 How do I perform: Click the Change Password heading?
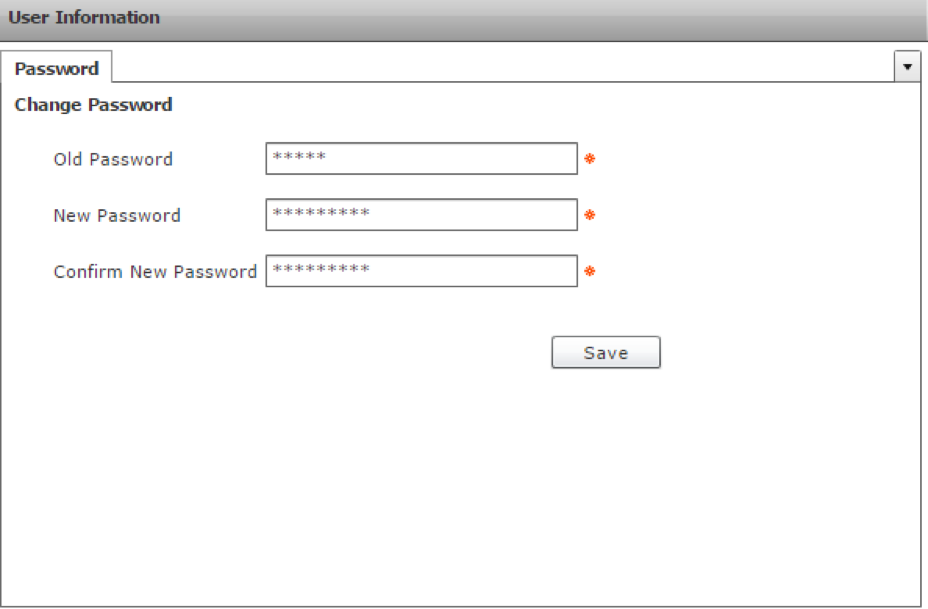pyautogui.click(x=93, y=105)
